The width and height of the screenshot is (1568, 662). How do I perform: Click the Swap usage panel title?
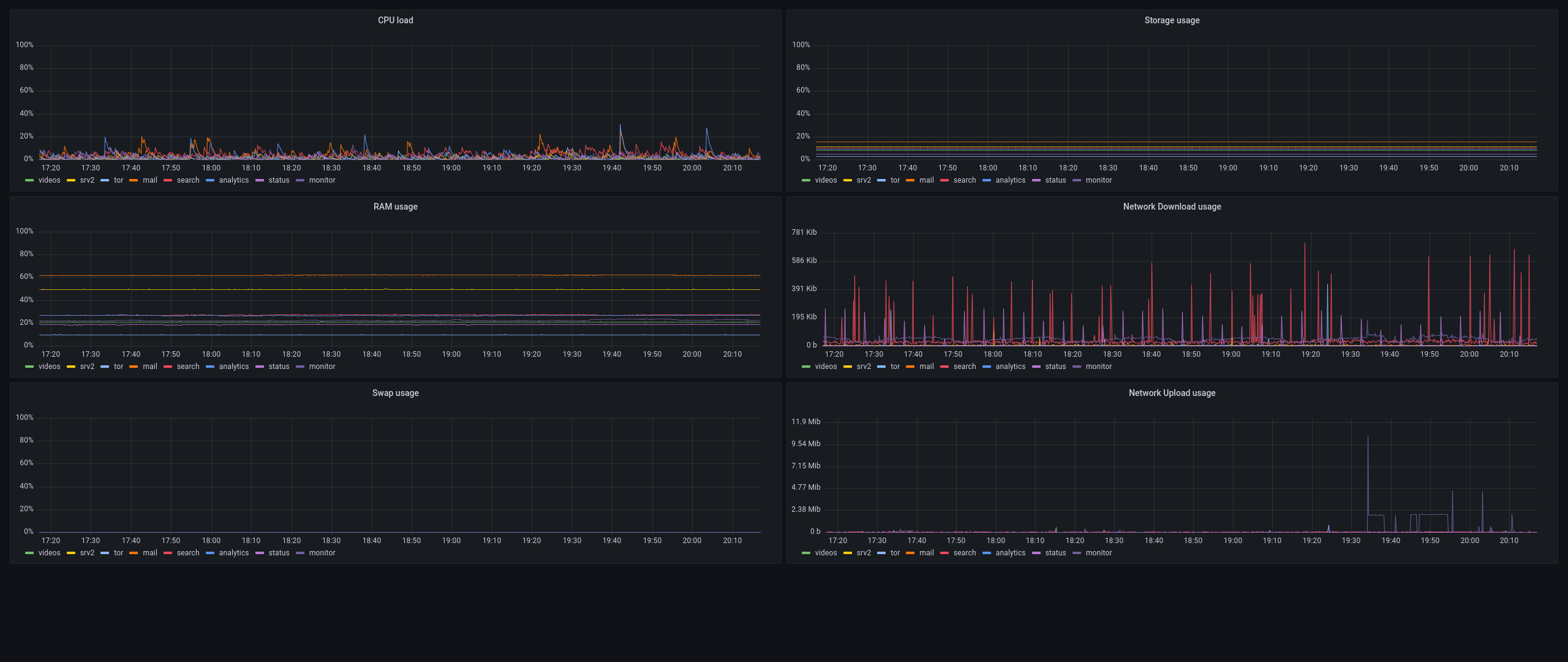click(395, 393)
